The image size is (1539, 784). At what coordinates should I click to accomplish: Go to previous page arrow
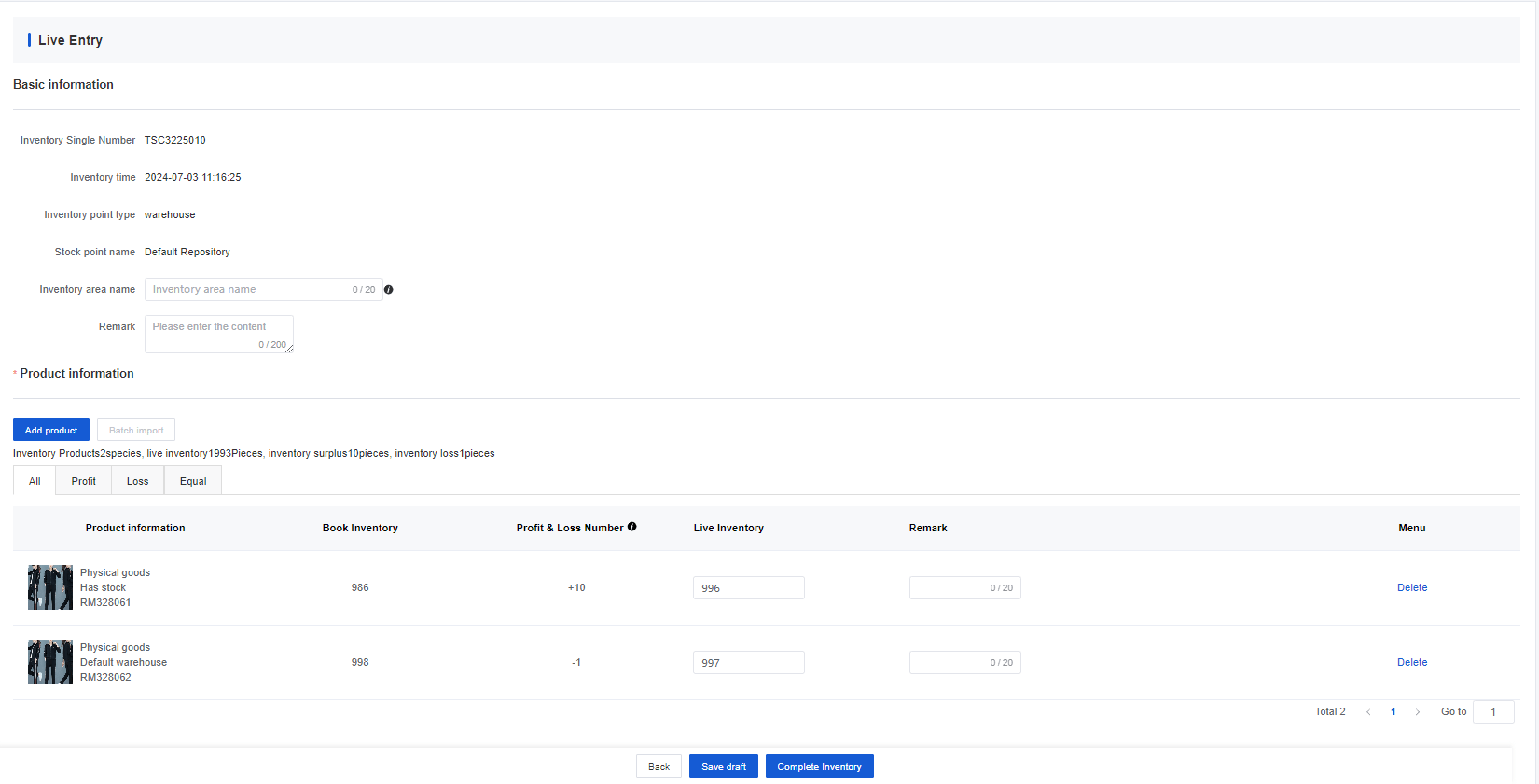(1368, 712)
